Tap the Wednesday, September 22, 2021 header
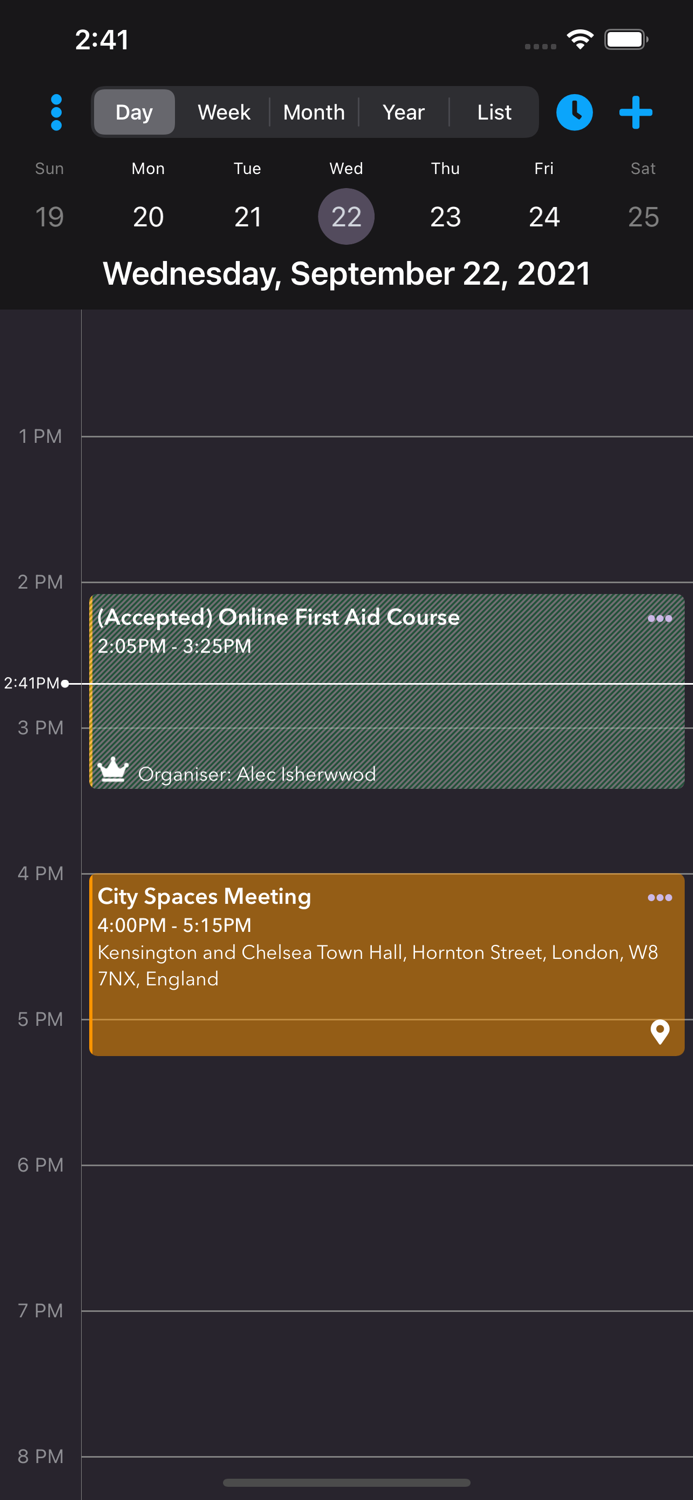The image size is (693, 1500). (x=346, y=273)
